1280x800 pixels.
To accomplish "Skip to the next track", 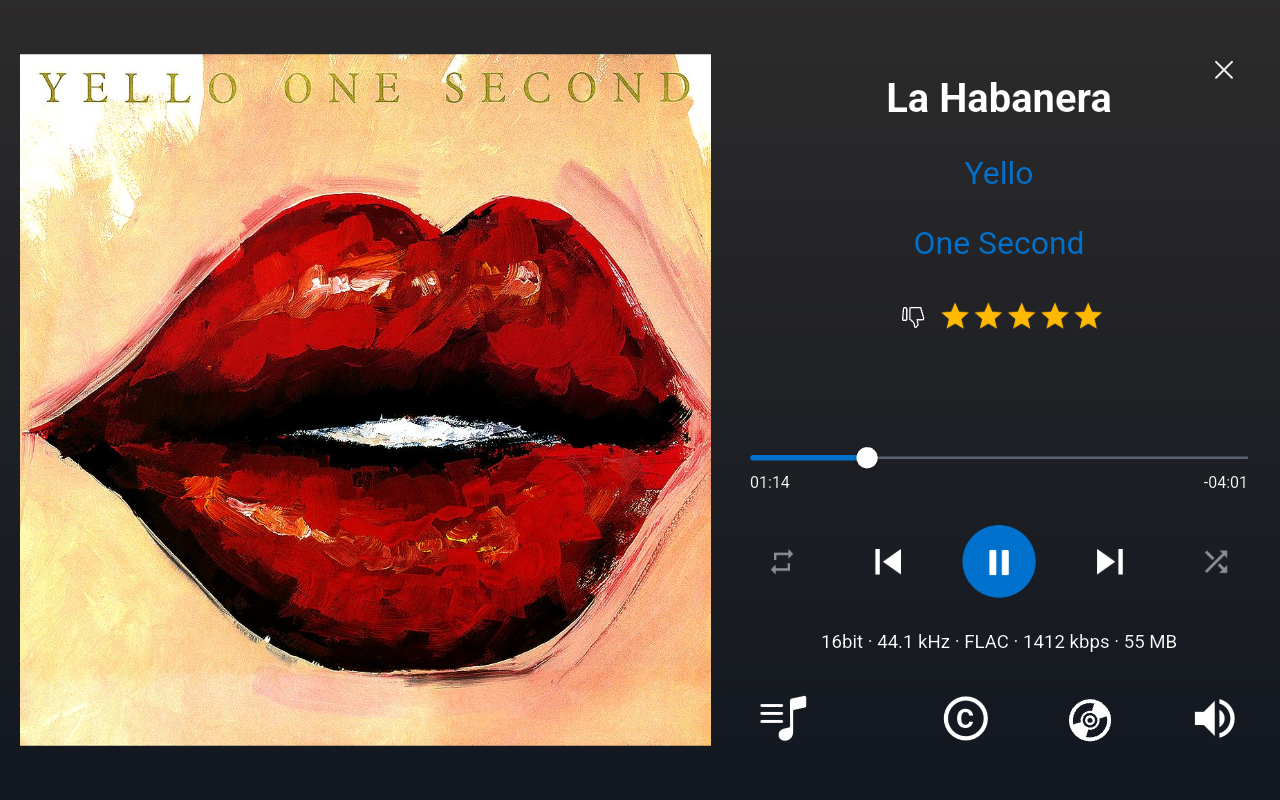I will (1110, 562).
